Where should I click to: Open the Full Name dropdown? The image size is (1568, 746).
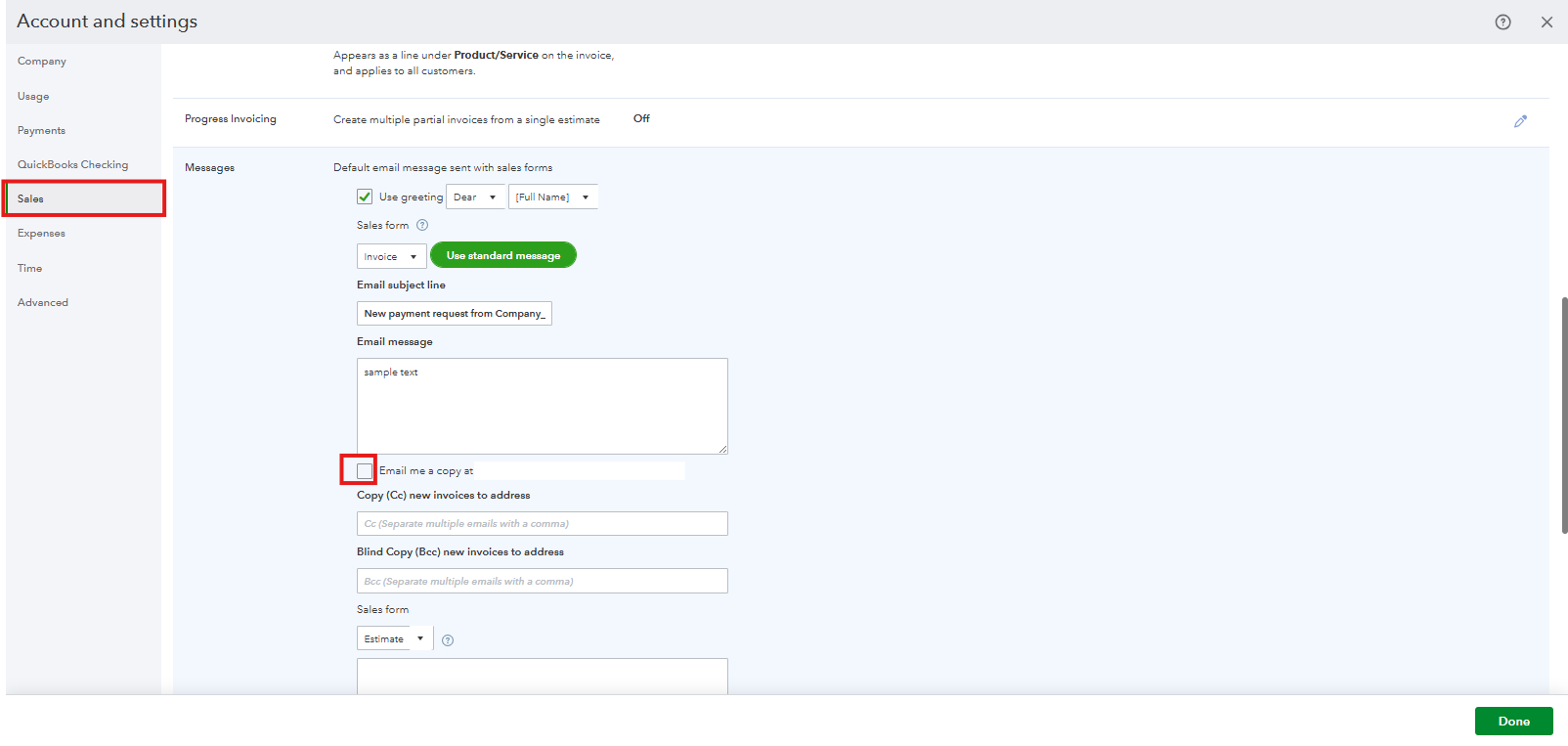[552, 197]
